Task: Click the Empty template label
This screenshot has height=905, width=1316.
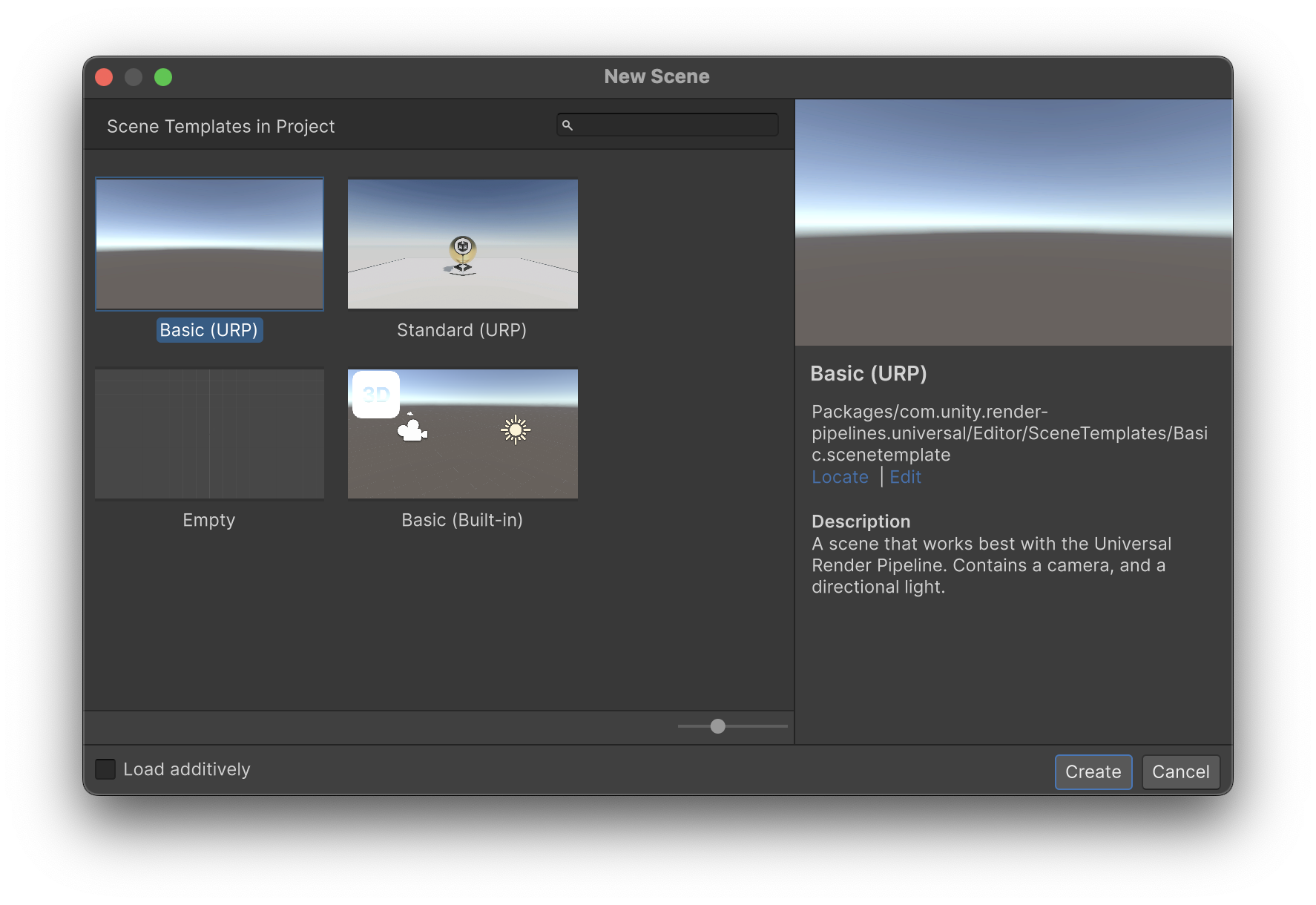Action: click(x=209, y=520)
